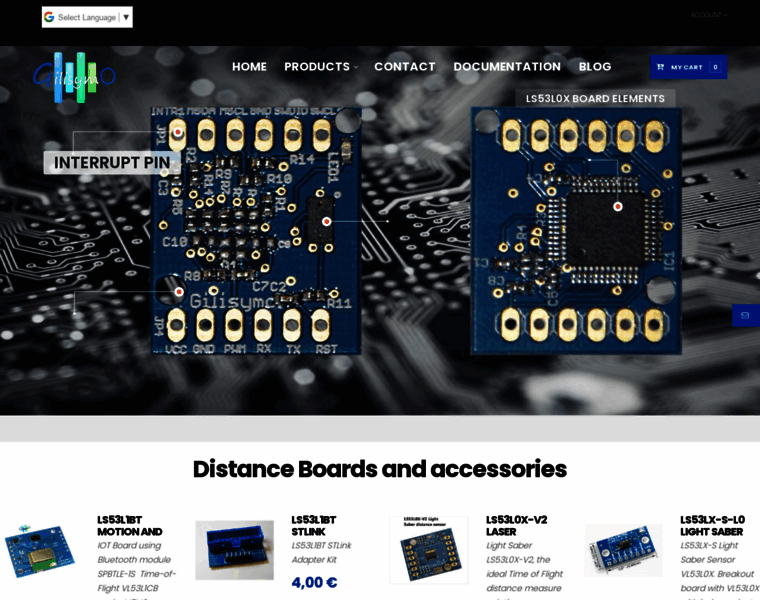Open the LS53L1BT Motion and IOT product title
Viewport: 760px width, 600px height.
(130, 526)
